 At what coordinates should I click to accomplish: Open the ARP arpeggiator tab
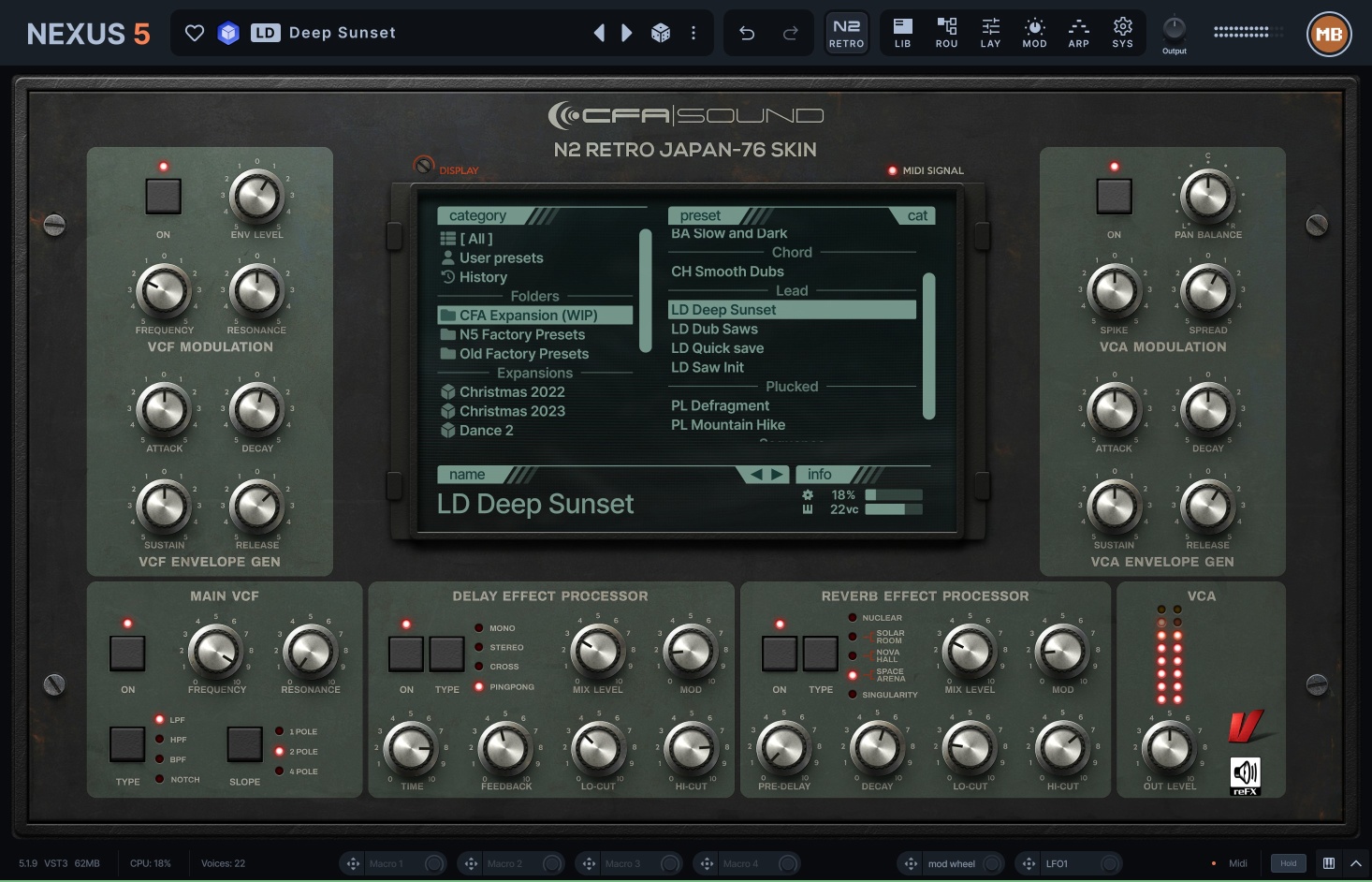point(1078,33)
